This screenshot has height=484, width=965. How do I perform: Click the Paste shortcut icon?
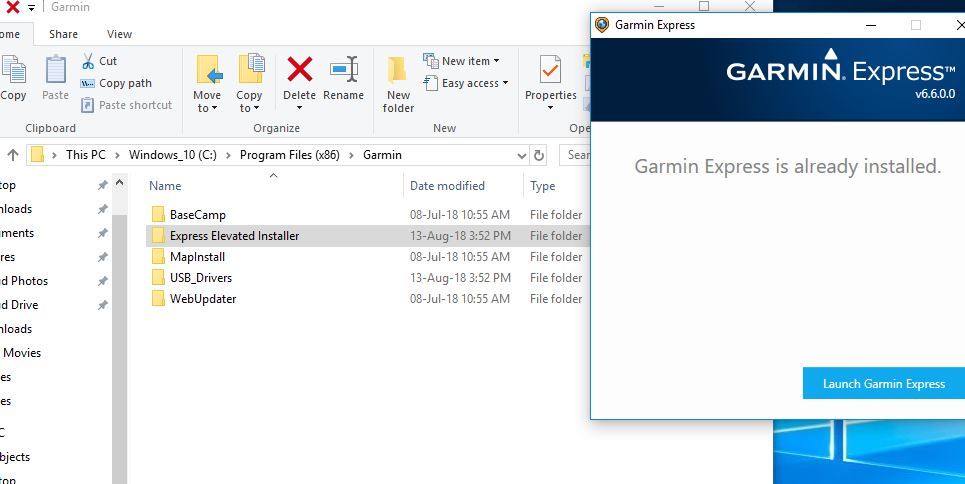(88, 105)
